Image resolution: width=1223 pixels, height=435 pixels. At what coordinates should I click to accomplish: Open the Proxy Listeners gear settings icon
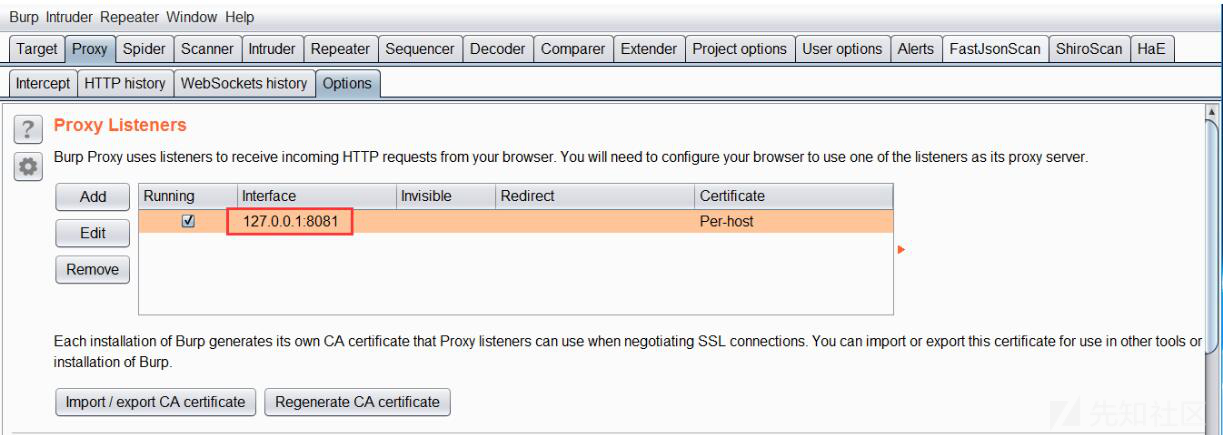(x=28, y=167)
